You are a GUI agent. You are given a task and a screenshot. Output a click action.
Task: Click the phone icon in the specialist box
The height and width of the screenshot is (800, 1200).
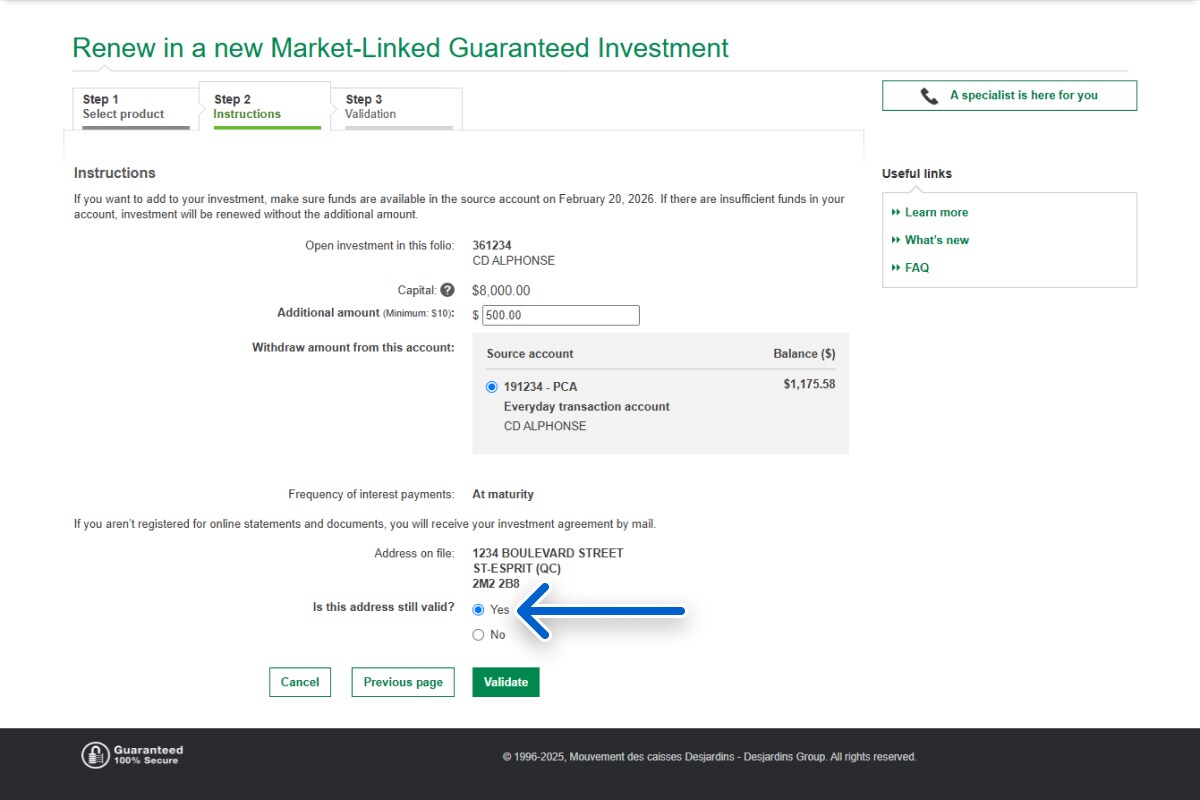tap(929, 96)
